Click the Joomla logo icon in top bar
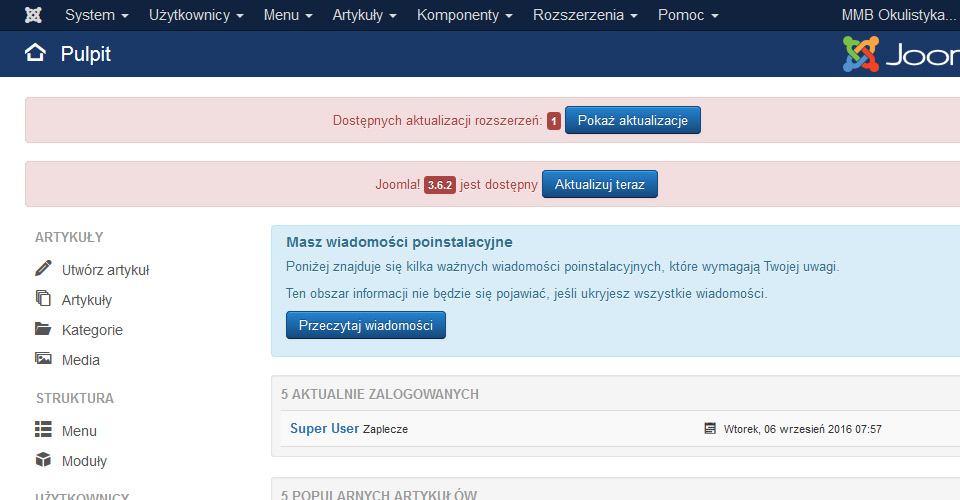Viewport: 960px width, 500px height. [x=33, y=15]
